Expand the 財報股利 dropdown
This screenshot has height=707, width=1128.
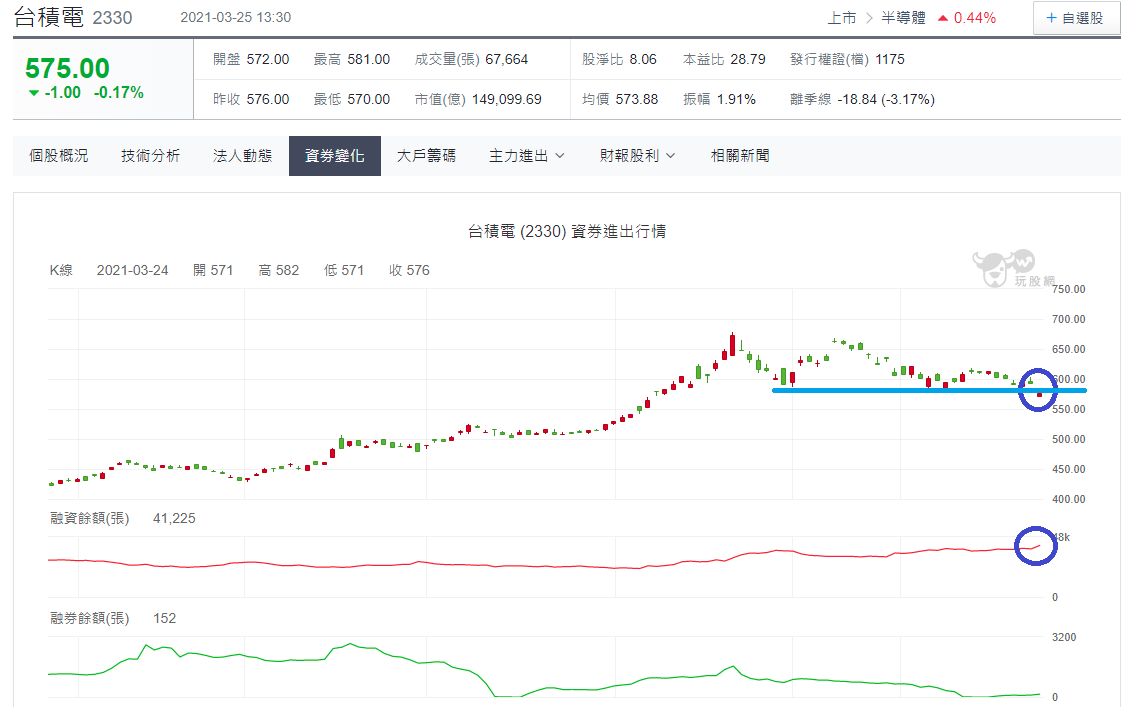tap(637, 156)
